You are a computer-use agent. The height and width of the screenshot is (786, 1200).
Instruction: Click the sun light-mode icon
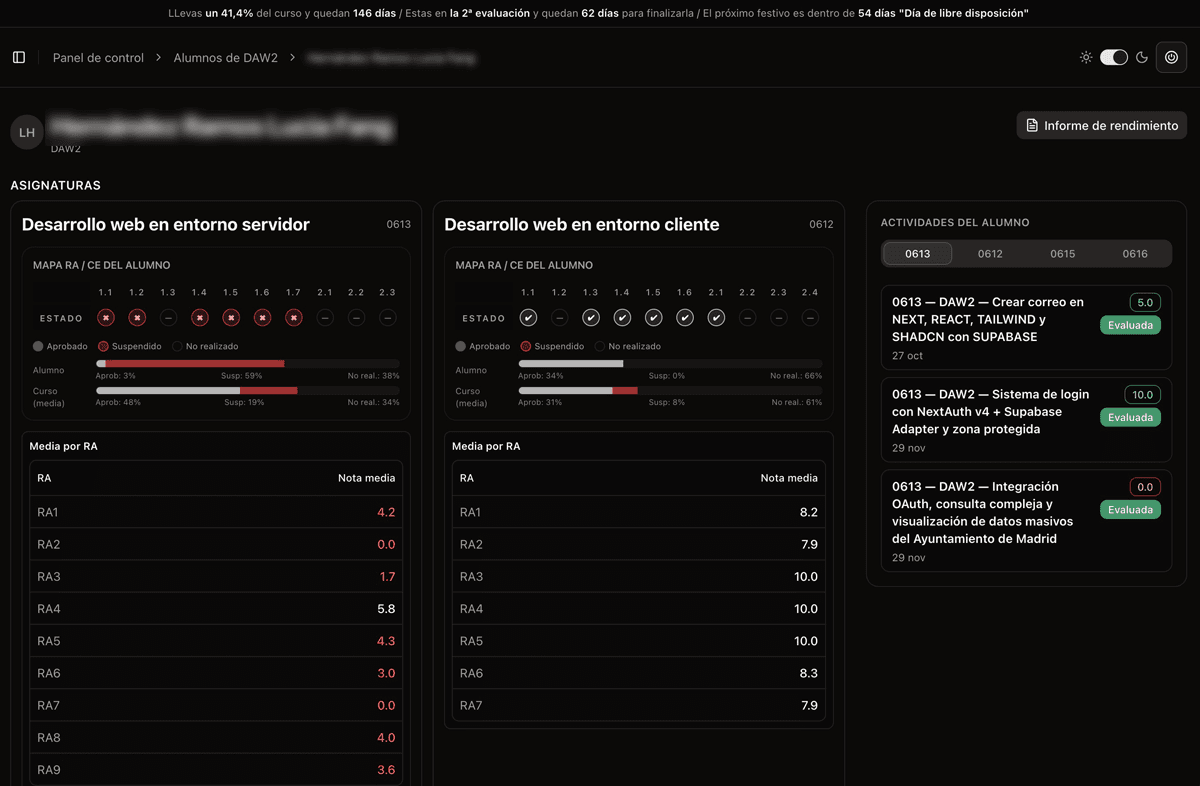tap(1086, 58)
